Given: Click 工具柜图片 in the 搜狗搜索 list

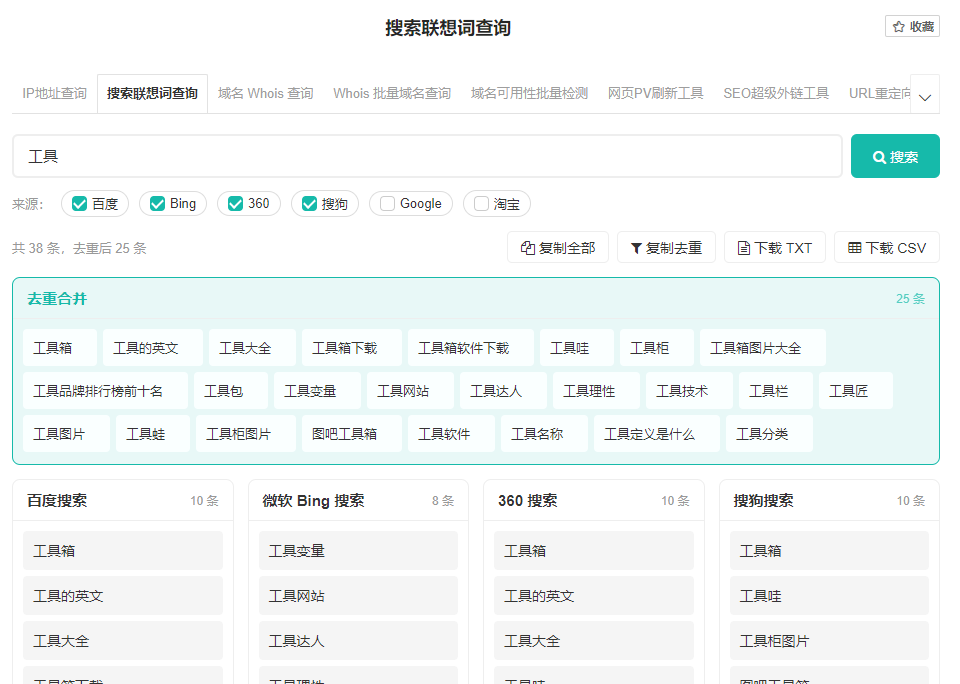Looking at the screenshot, I should coord(830,641).
